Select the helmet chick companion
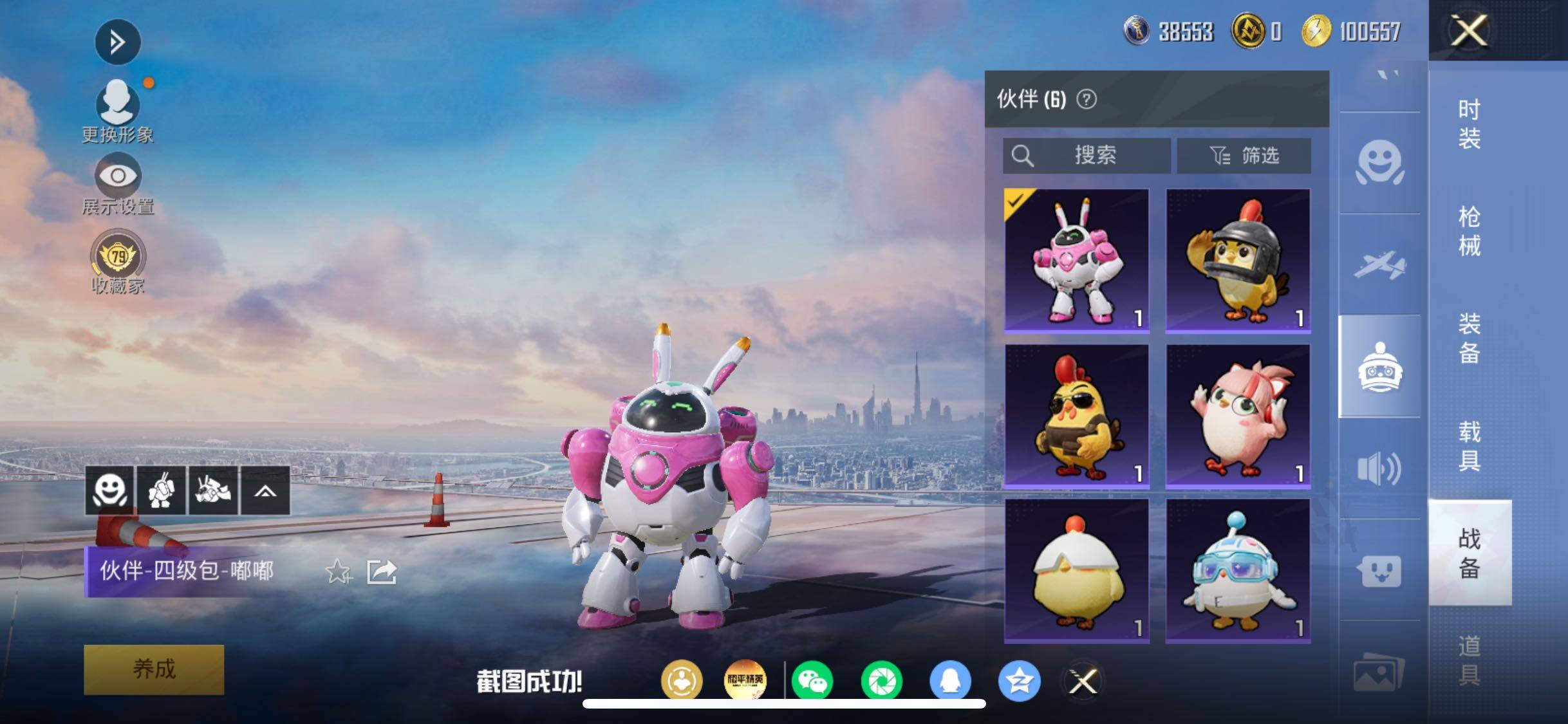This screenshot has width=1568, height=724. (x=1238, y=261)
